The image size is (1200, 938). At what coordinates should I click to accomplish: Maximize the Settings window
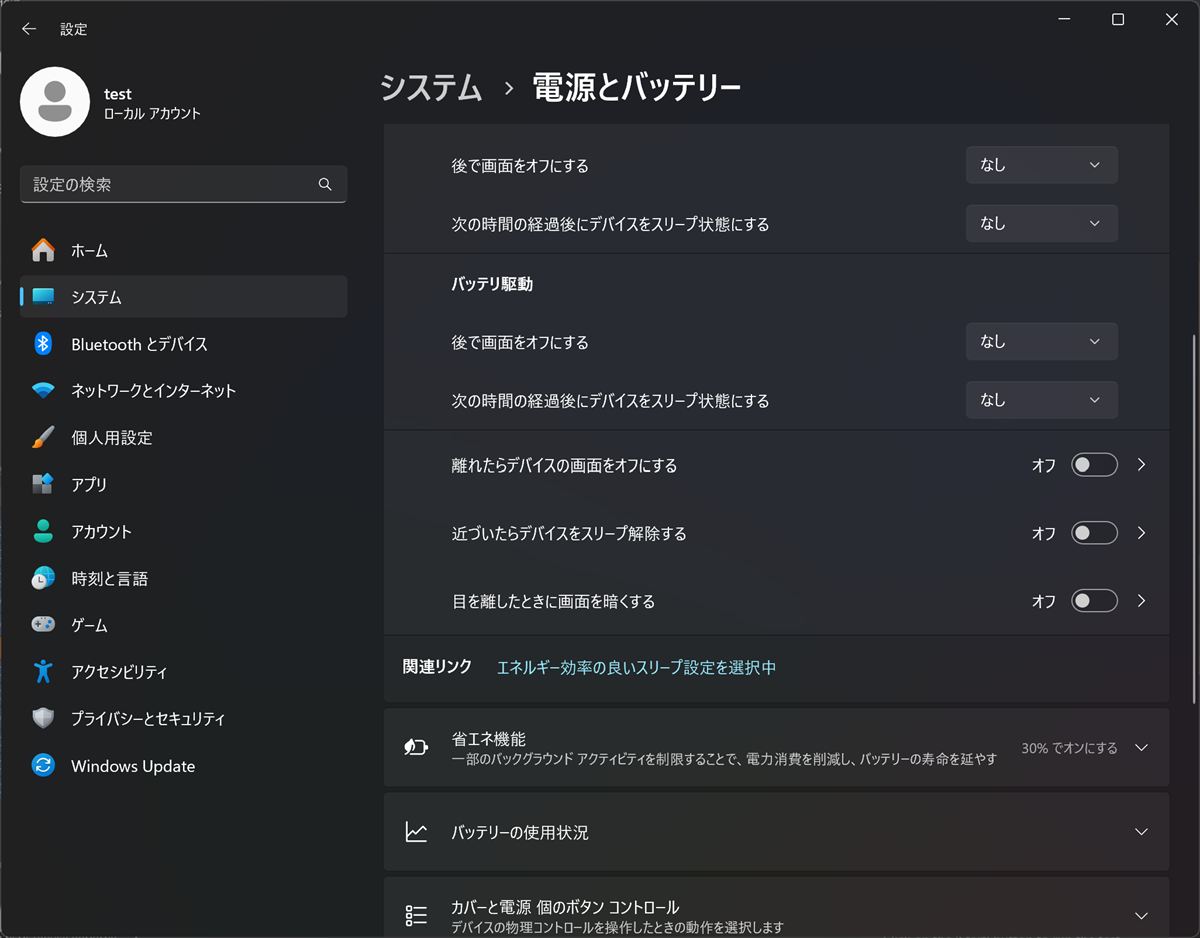click(1118, 19)
